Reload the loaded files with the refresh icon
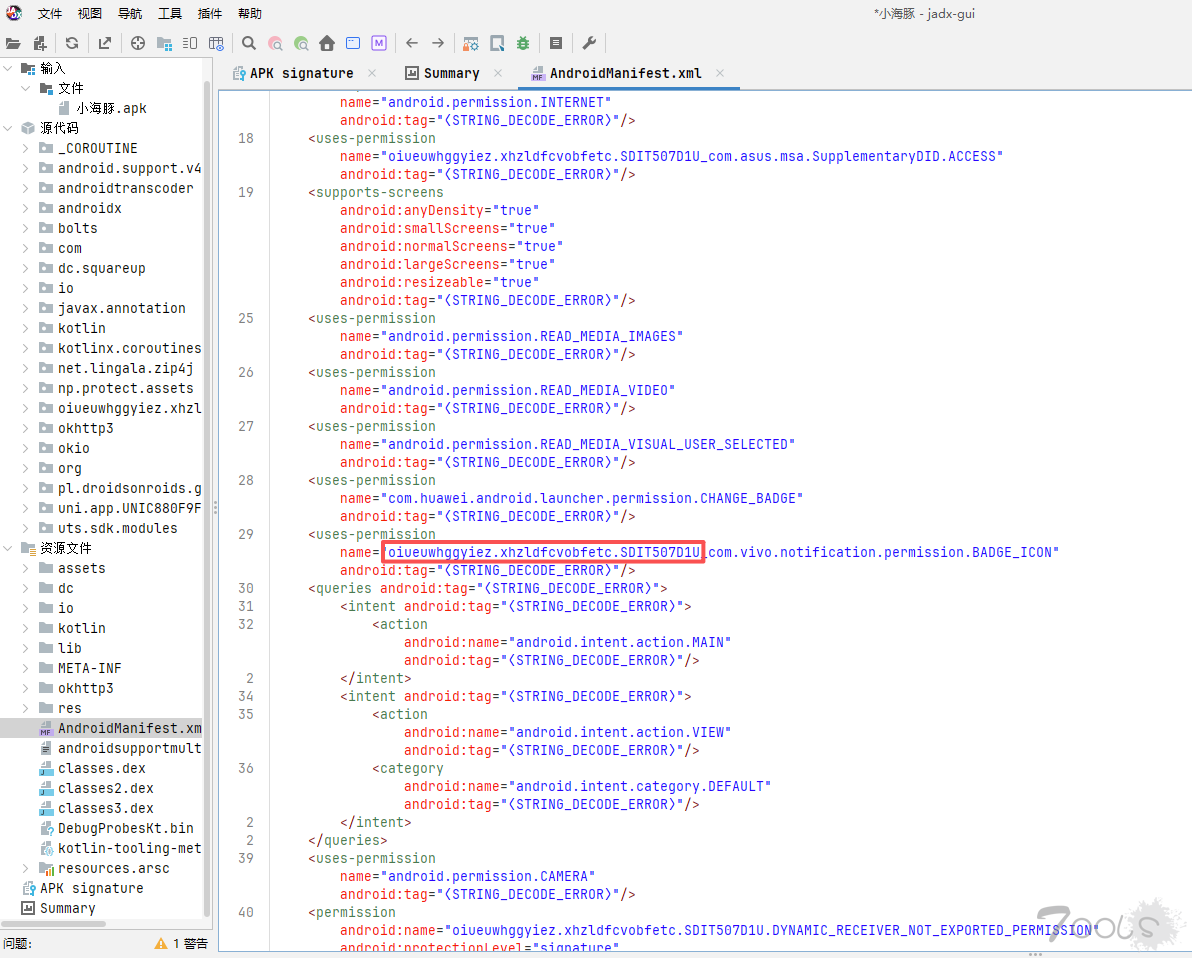This screenshot has width=1192, height=958. (72, 43)
